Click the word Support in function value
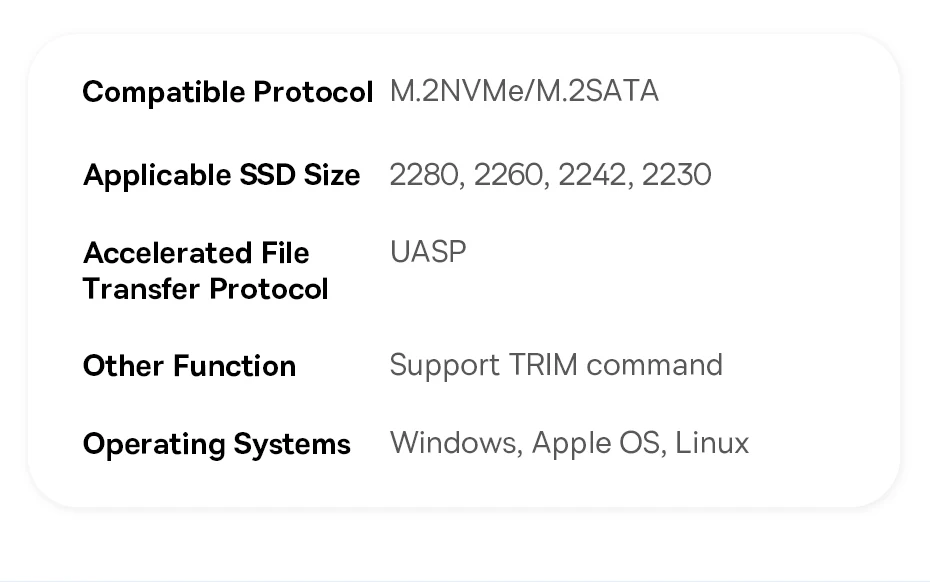This screenshot has height=582, width=930. (444, 365)
